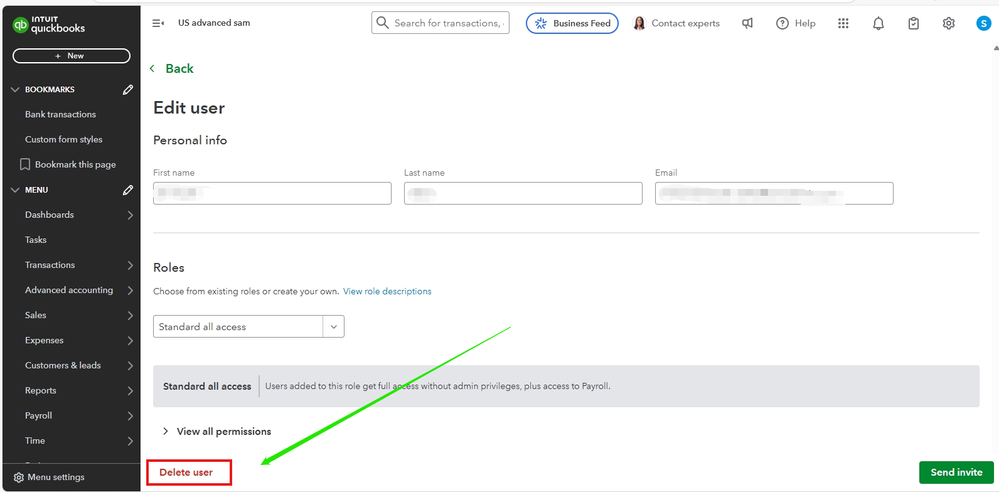Open Menu settings
Image resolution: width=999 pixels, height=492 pixels.
pyautogui.click(x=49, y=477)
